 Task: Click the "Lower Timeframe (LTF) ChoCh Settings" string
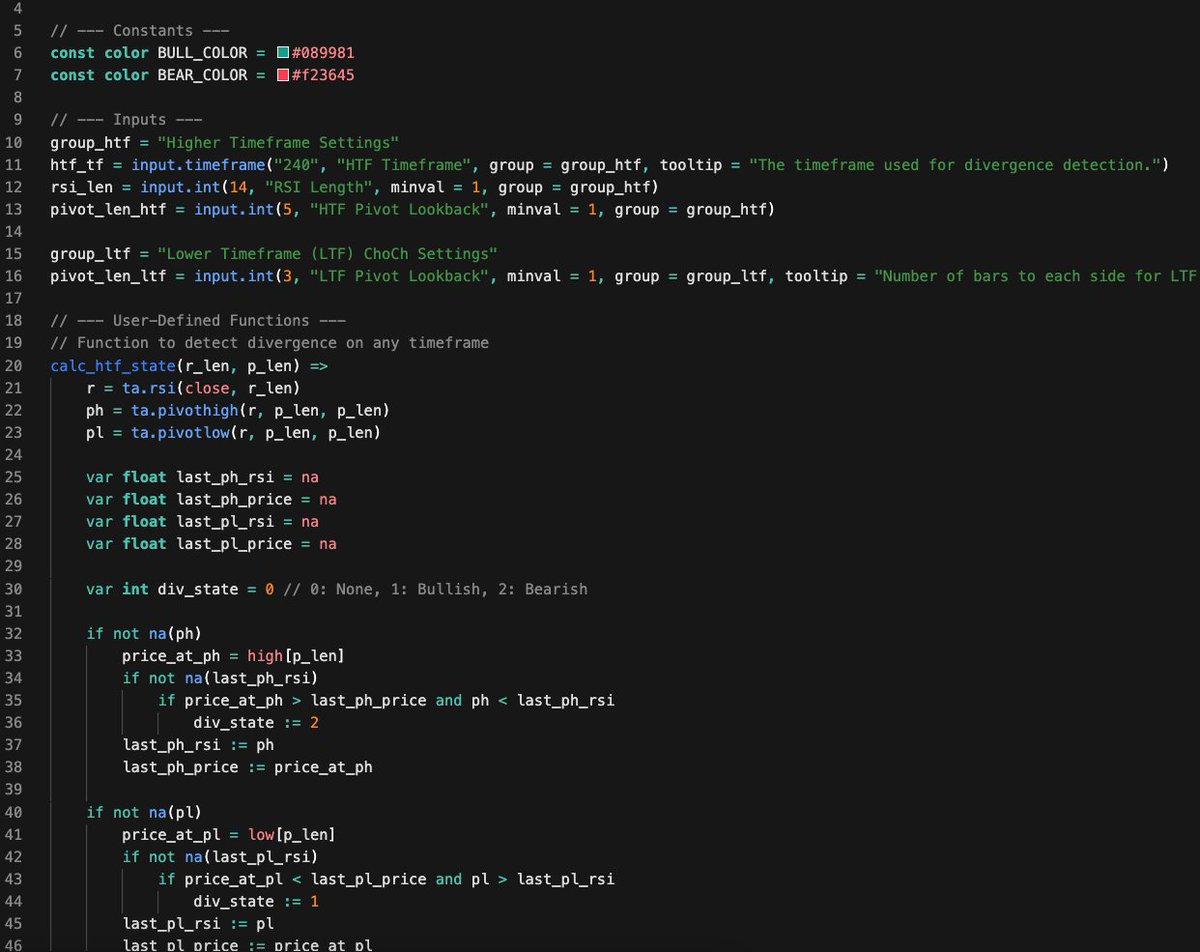[327, 253]
